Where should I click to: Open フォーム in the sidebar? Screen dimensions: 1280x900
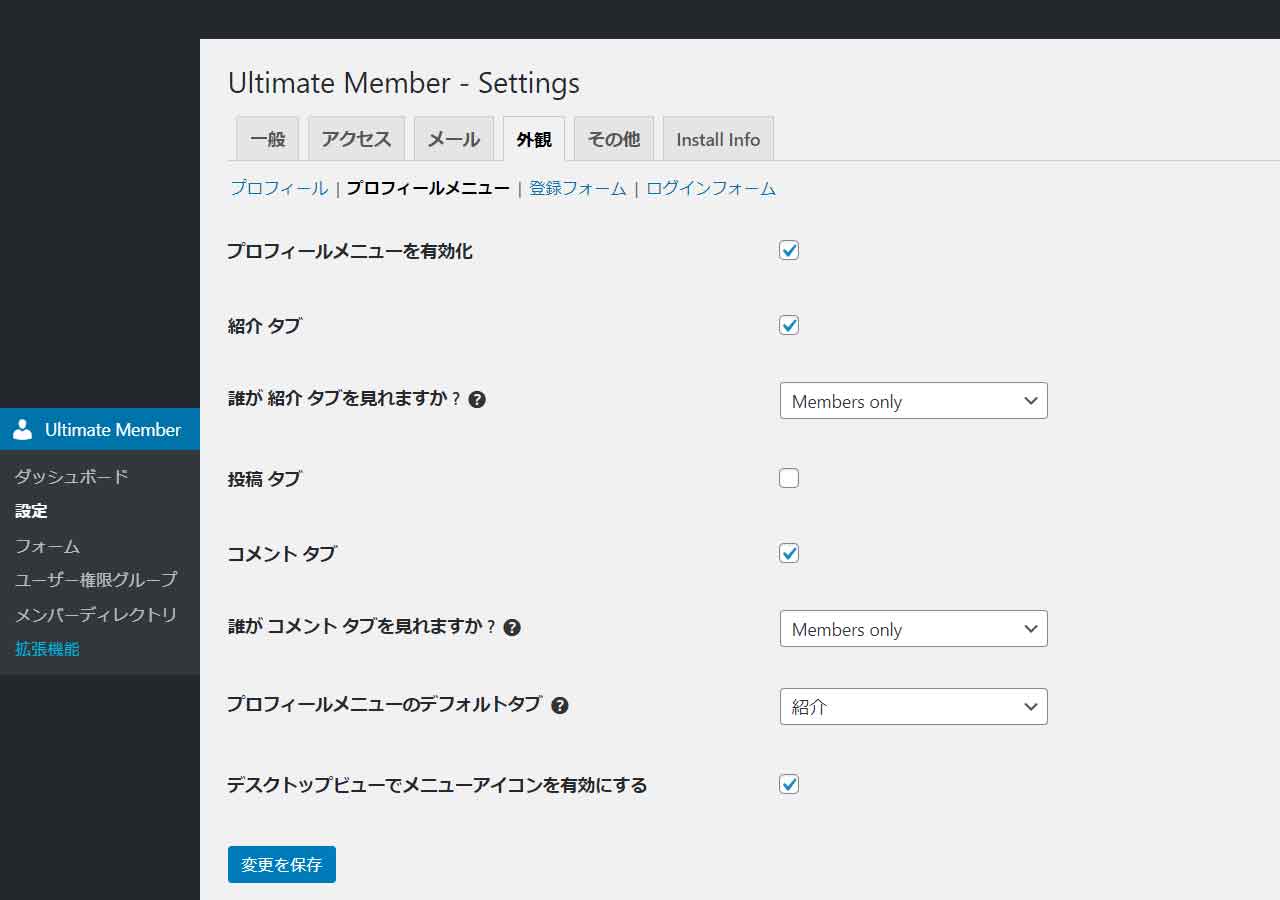click(47, 546)
